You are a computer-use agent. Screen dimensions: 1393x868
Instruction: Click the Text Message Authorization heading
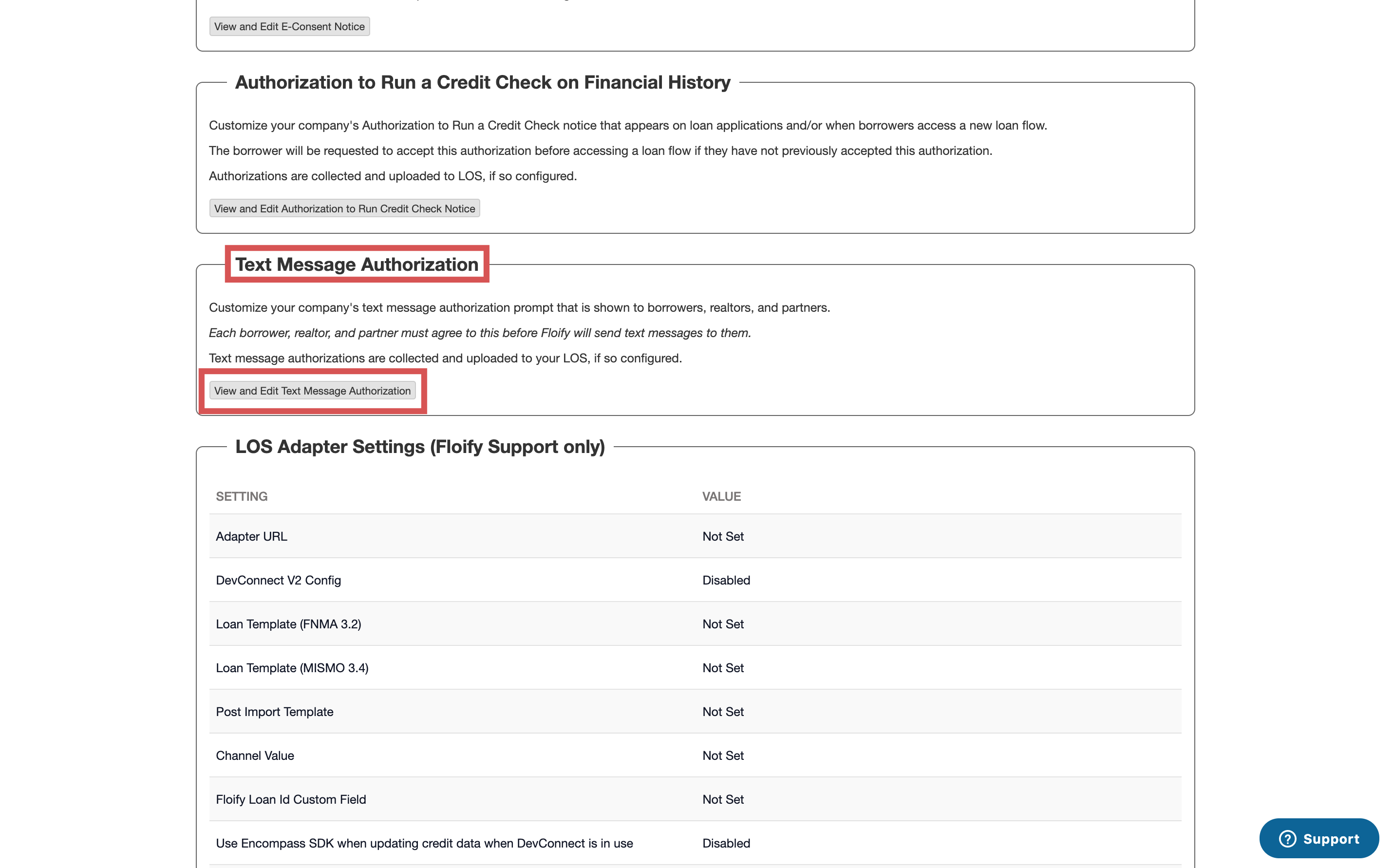tap(357, 264)
